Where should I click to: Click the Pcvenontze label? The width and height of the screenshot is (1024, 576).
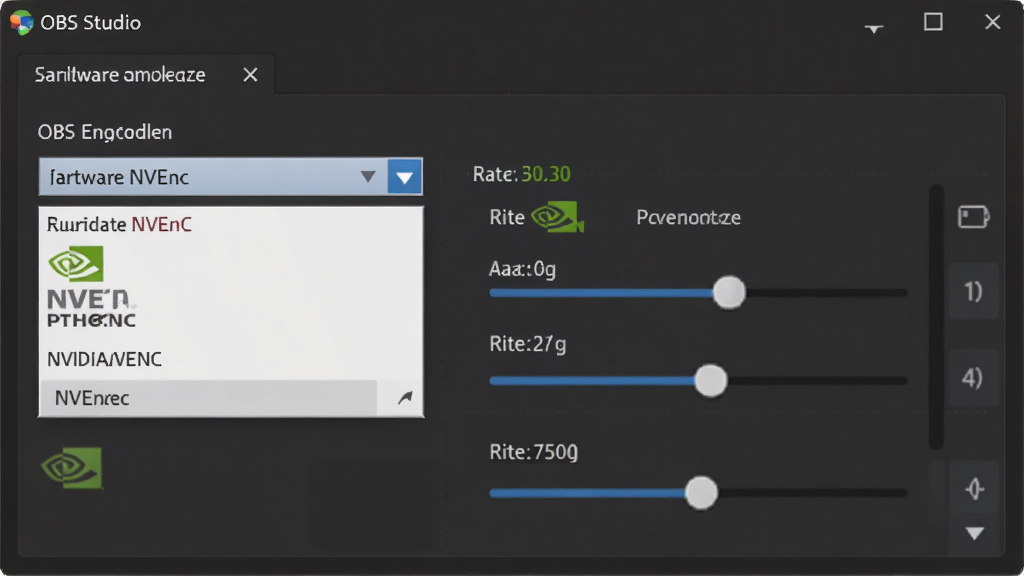(x=688, y=217)
